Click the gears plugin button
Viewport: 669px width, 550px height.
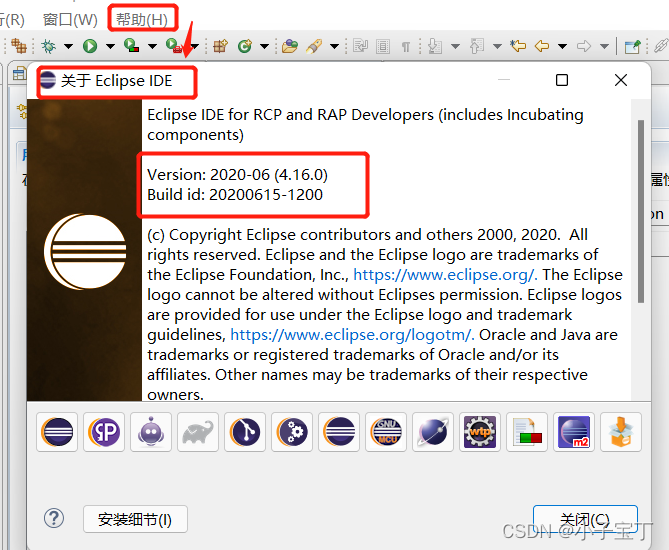pos(292,432)
